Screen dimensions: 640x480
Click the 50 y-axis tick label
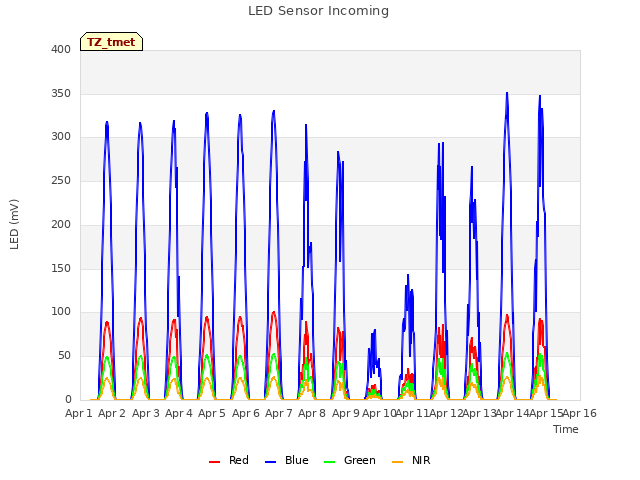pyautogui.click(x=64, y=356)
